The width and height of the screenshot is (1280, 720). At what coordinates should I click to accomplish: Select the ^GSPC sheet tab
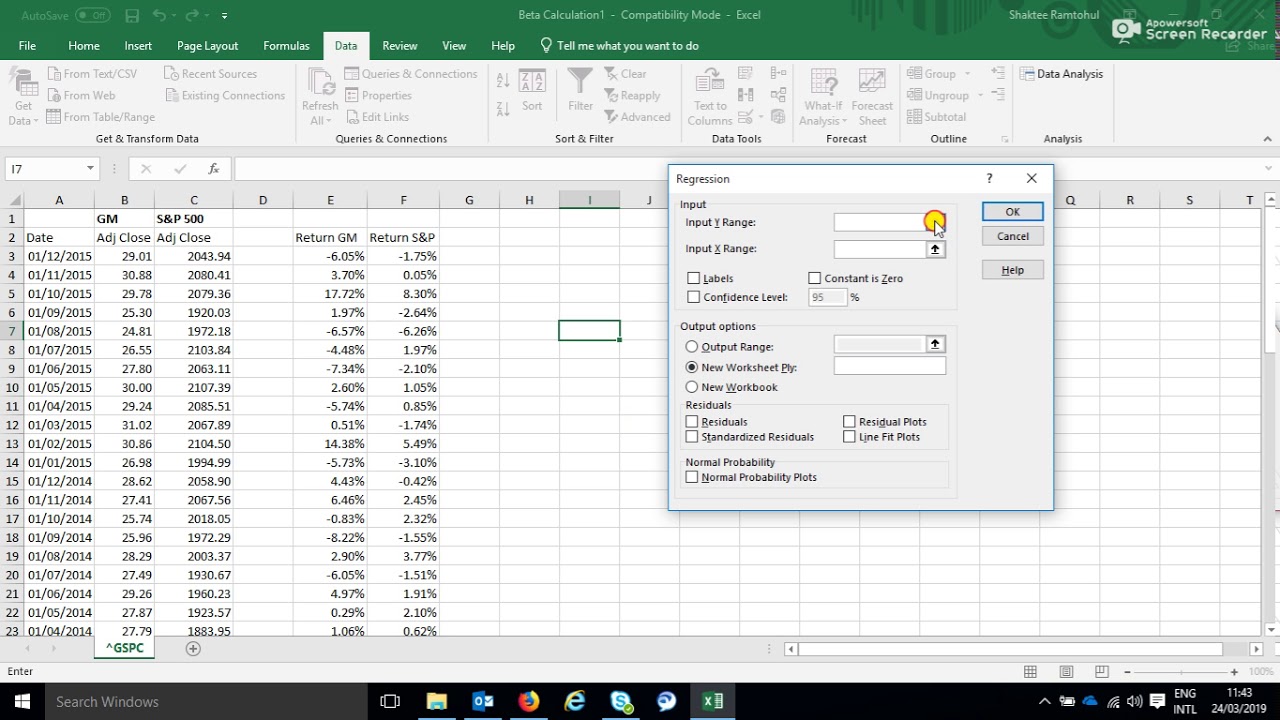coord(124,648)
